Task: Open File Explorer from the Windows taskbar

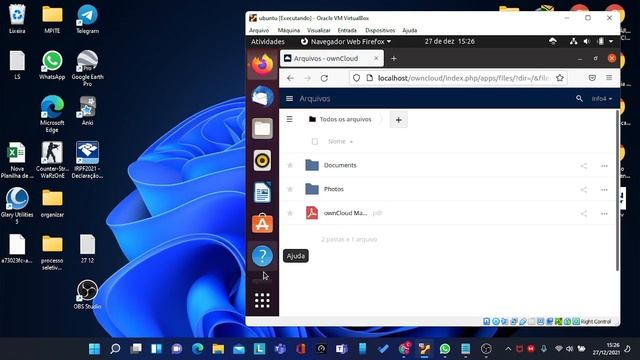Action: (218, 349)
